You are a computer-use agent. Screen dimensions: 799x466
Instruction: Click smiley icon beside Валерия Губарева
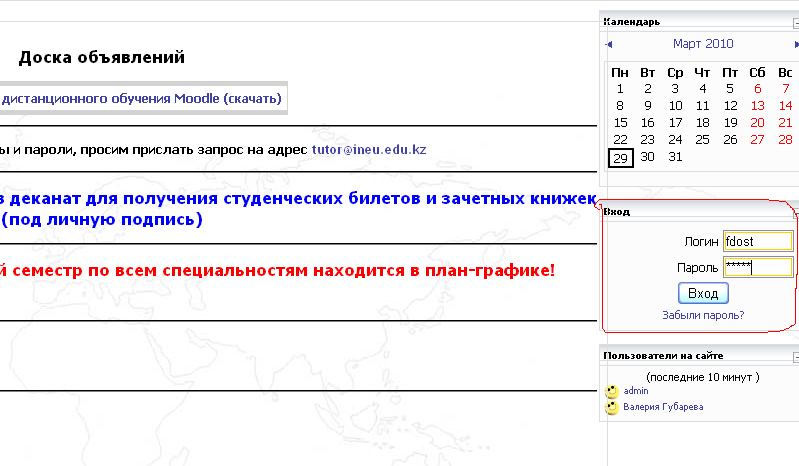[x=611, y=407]
